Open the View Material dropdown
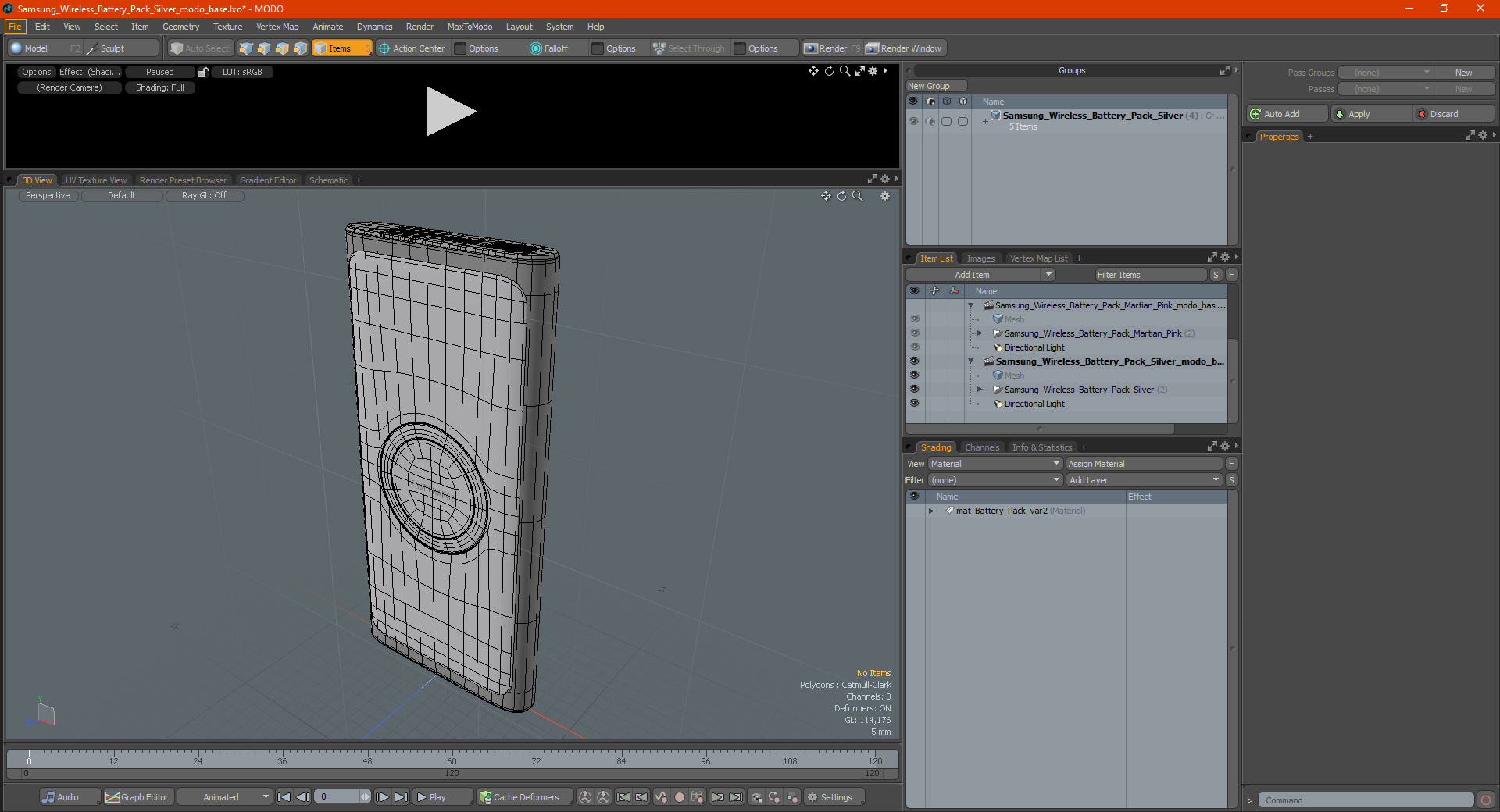The height and width of the screenshot is (812, 1500). click(x=995, y=464)
